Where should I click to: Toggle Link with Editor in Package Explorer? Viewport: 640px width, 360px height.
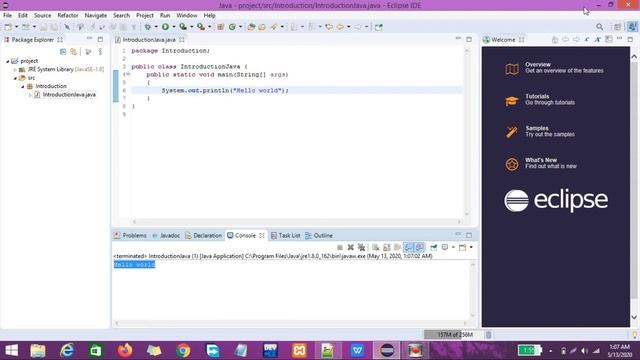[73, 52]
